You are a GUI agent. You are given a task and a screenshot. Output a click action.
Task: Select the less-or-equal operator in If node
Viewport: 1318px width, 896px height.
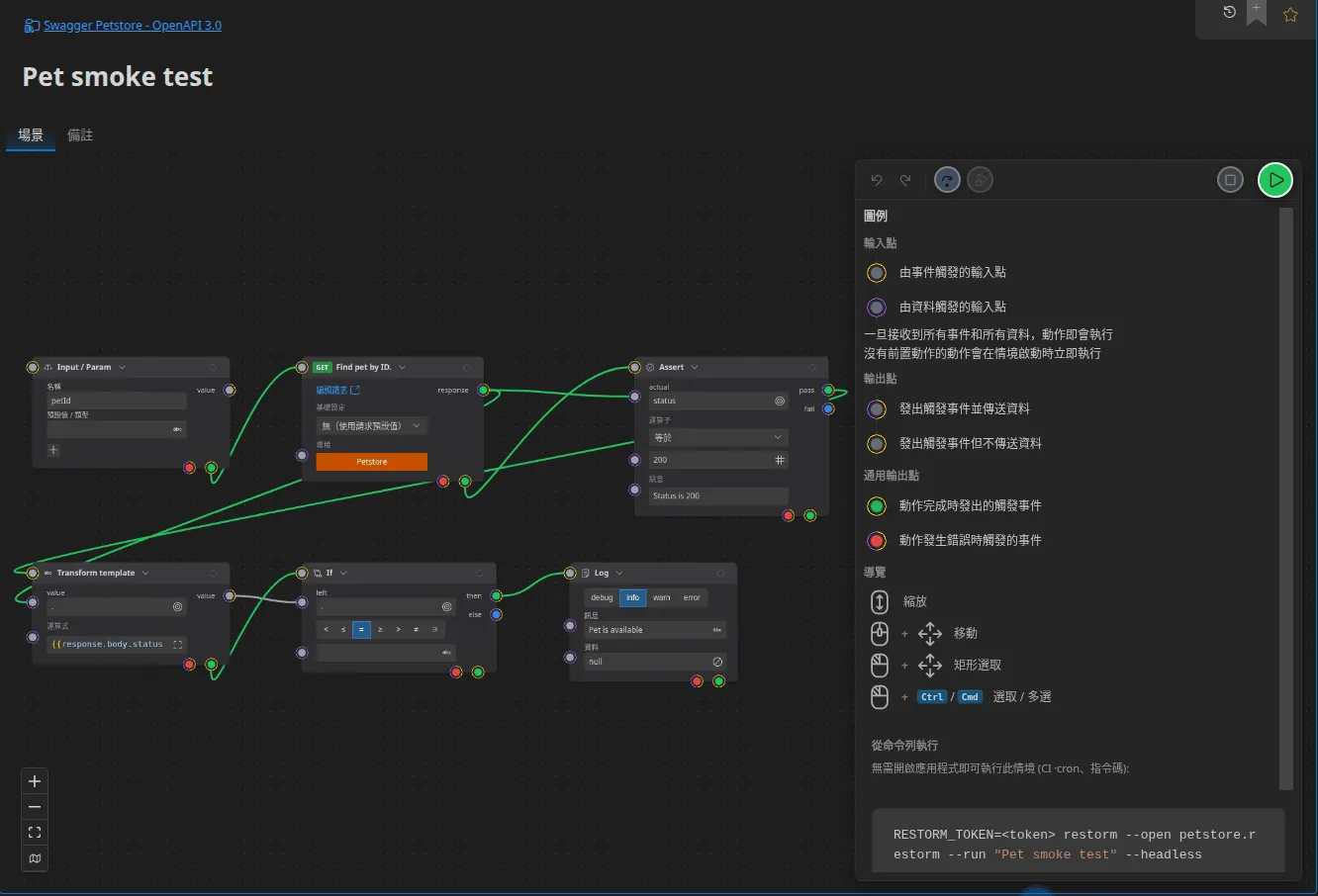click(343, 629)
